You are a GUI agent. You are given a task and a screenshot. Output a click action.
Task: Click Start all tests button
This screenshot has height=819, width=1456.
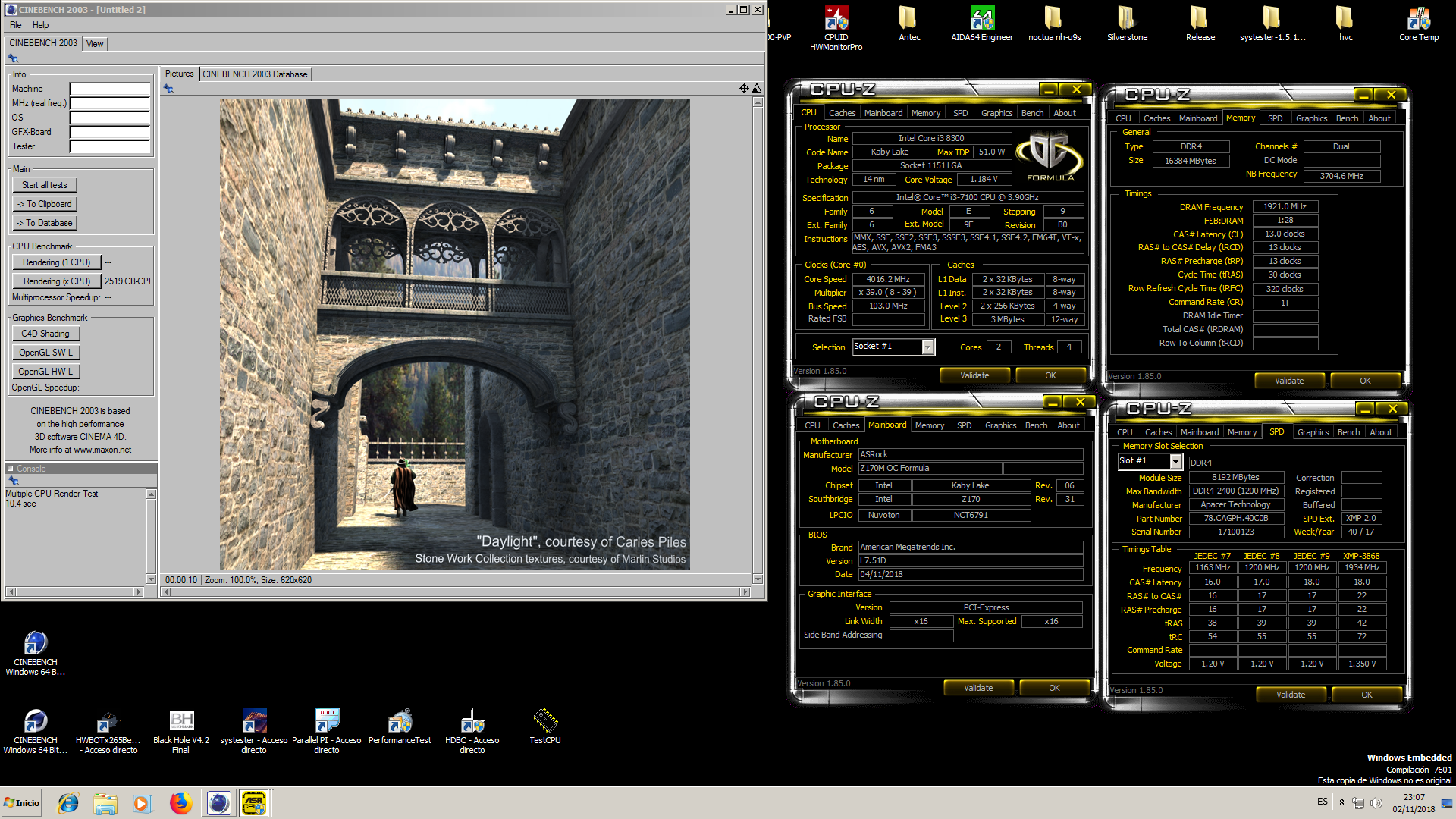point(45,185)
